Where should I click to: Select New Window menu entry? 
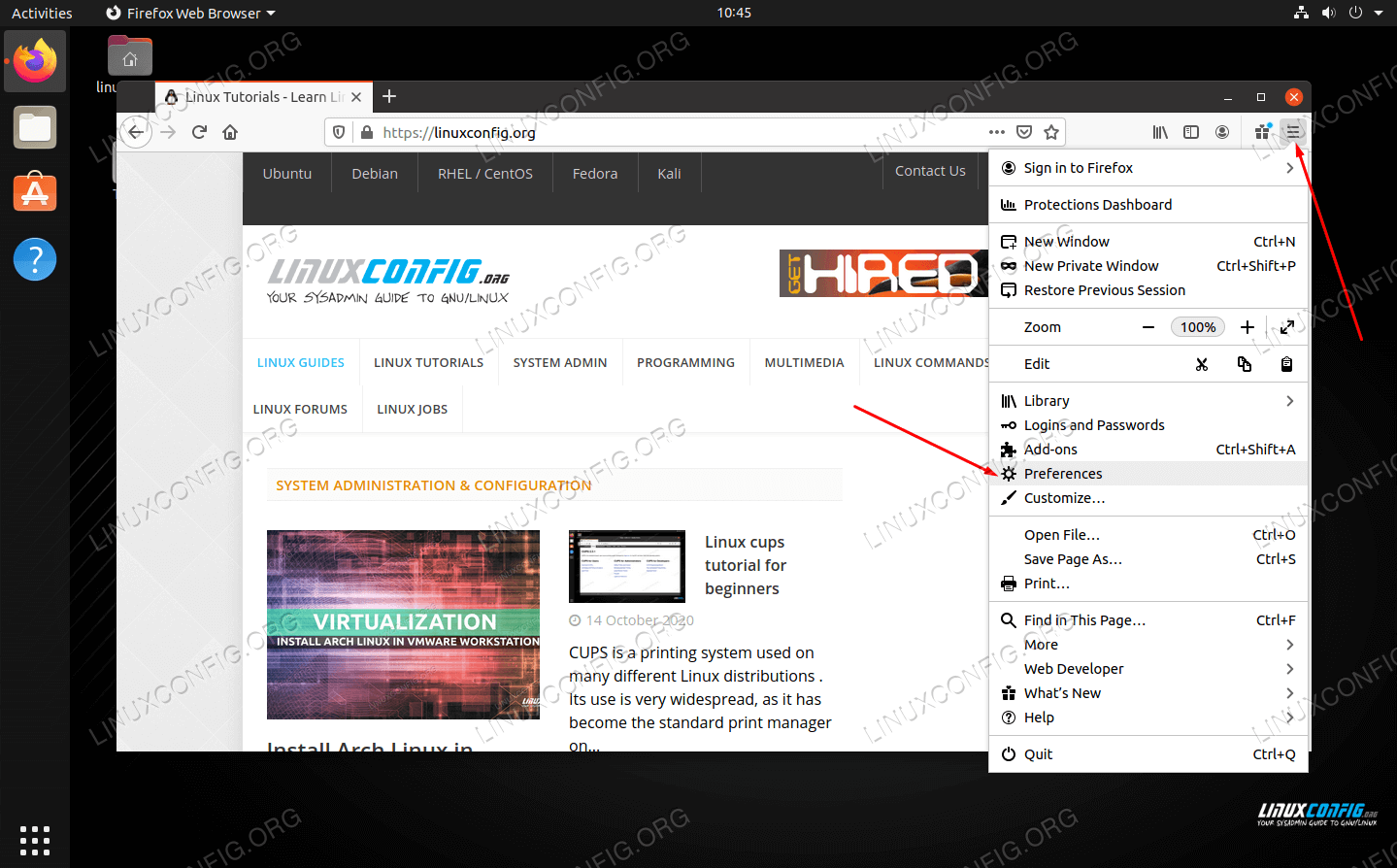click(1148, 242)
